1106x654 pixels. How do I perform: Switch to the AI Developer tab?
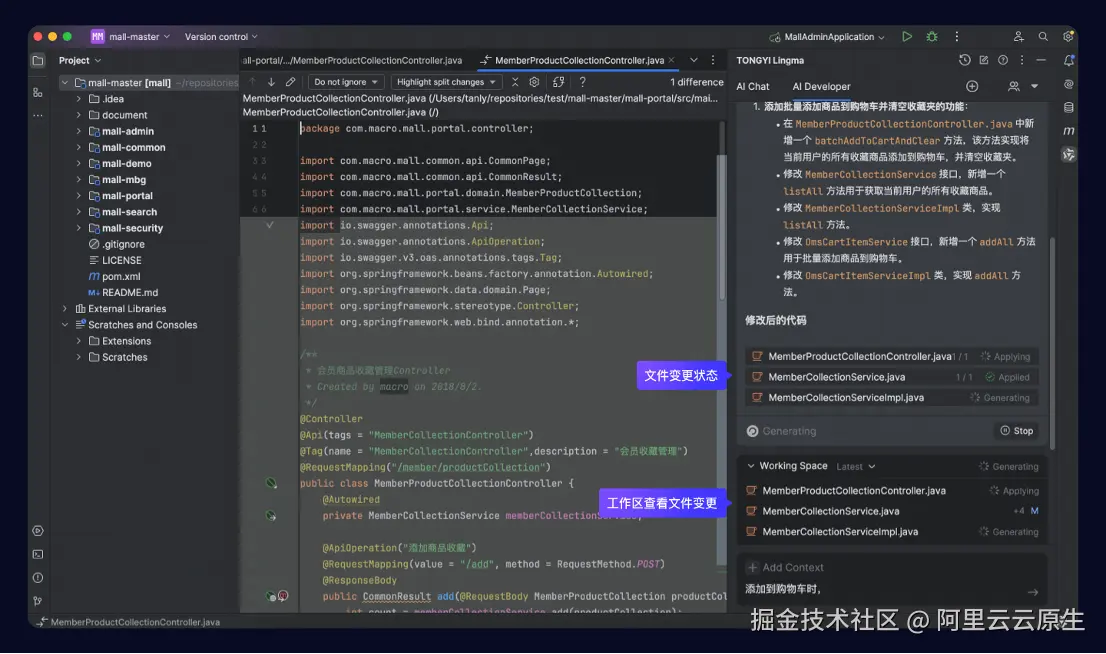(821, 87)
